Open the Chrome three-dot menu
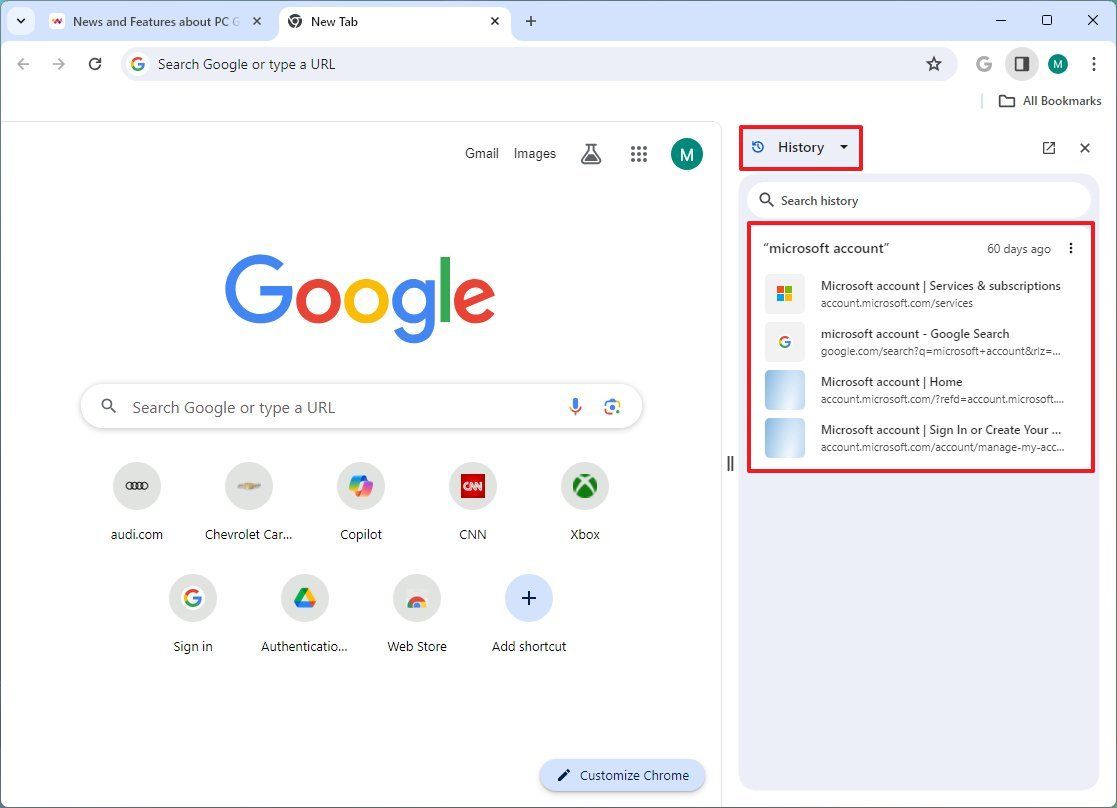The height and width of the screenshot is (808, 1117). tap(1095, 63)
